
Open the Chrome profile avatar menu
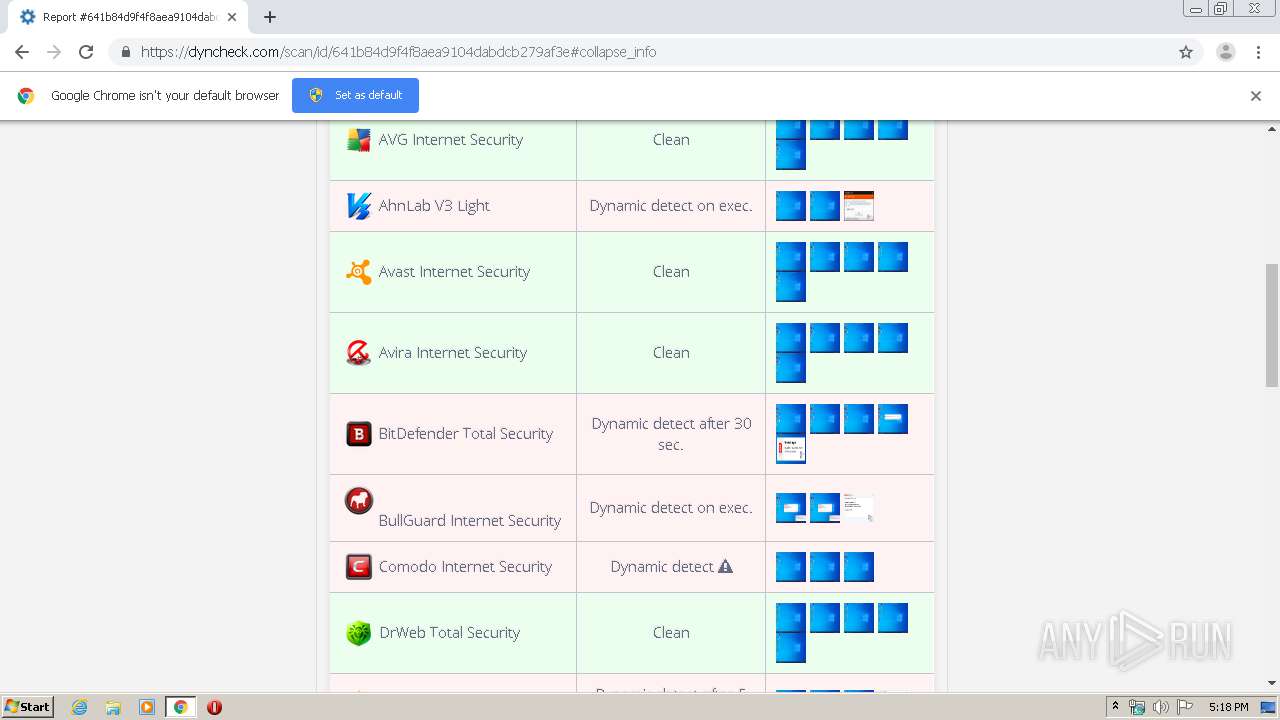(x=1225, y=52)
